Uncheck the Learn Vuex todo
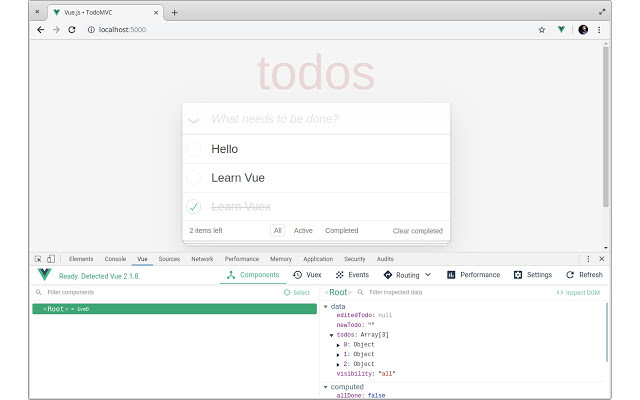 (193, 207)
